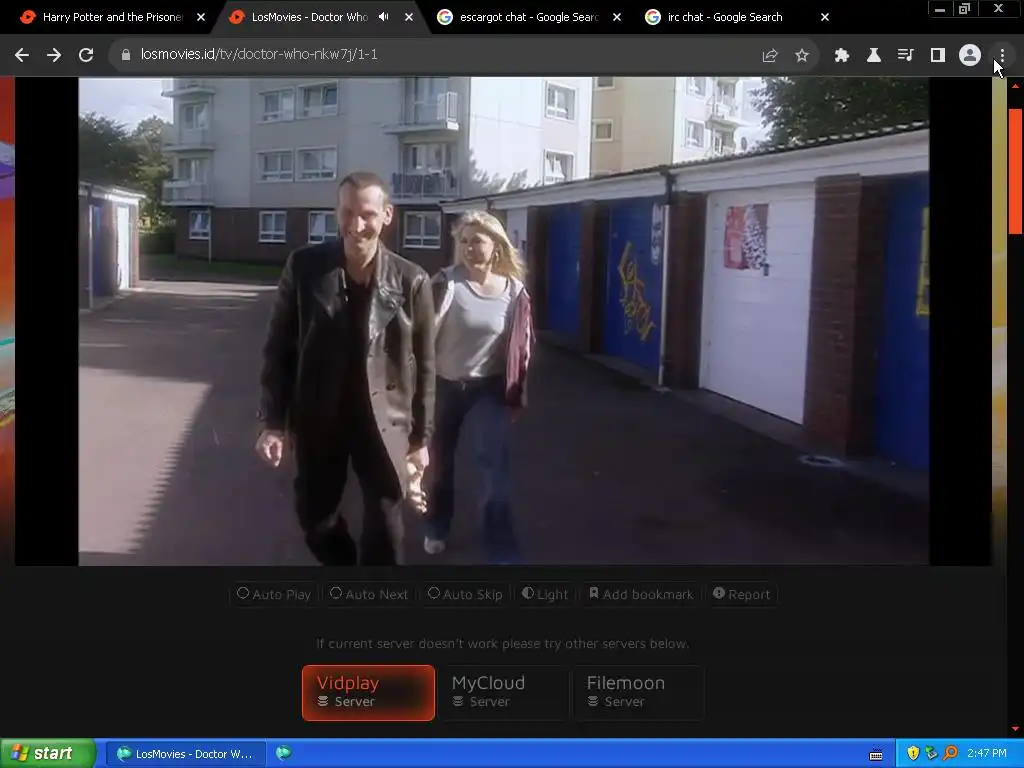
Task: Click the scrollbar down arrow
Action: click(x=1016, y=729)
